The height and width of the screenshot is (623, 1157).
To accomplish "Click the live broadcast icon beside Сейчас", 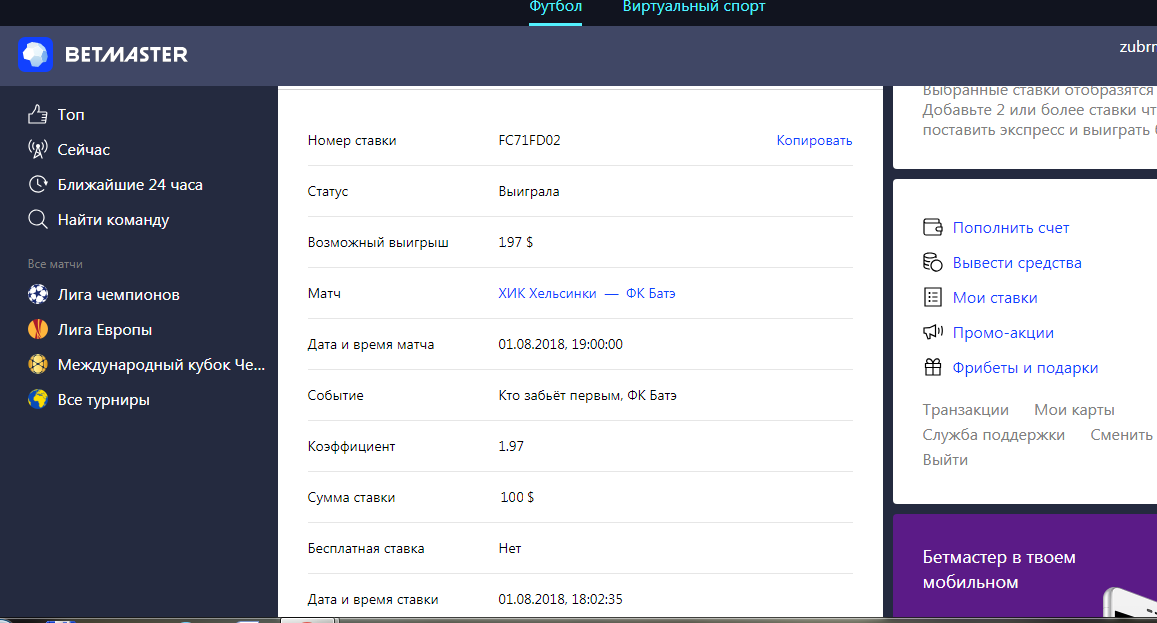I will tap(38, 149).
